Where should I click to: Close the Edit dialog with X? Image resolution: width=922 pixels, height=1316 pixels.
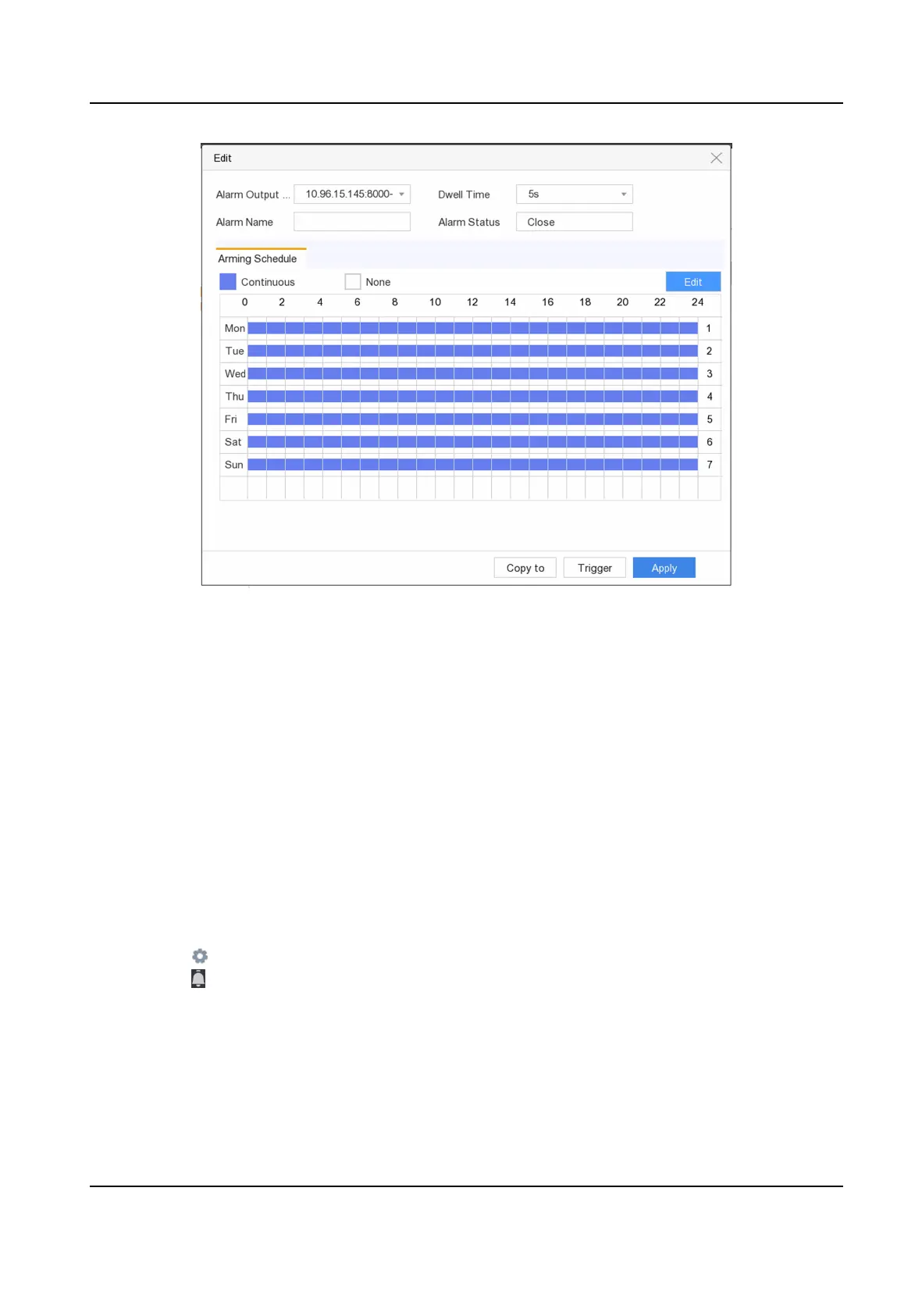coord(716,159)
